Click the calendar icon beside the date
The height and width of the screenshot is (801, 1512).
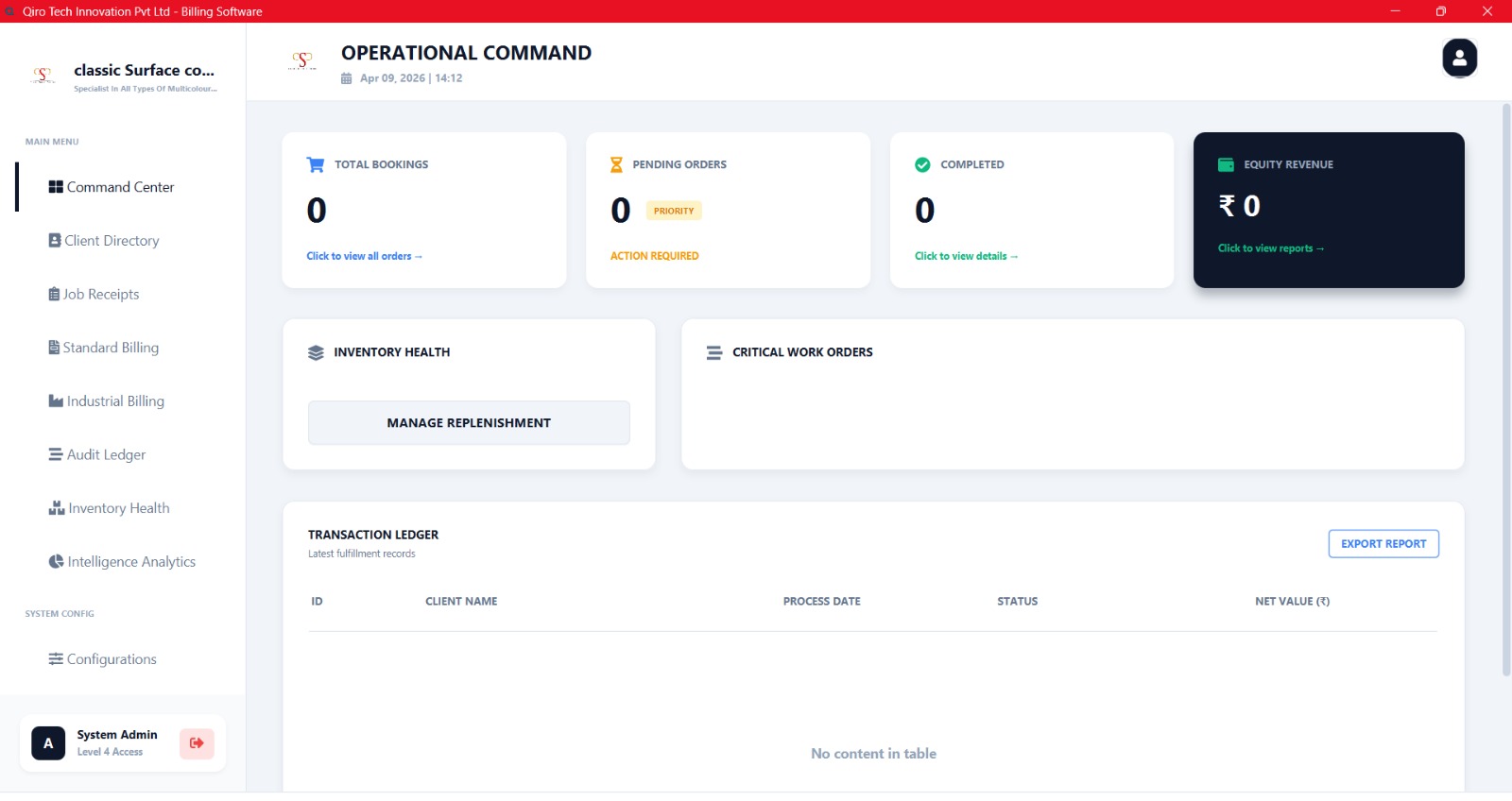pos(347,78)
